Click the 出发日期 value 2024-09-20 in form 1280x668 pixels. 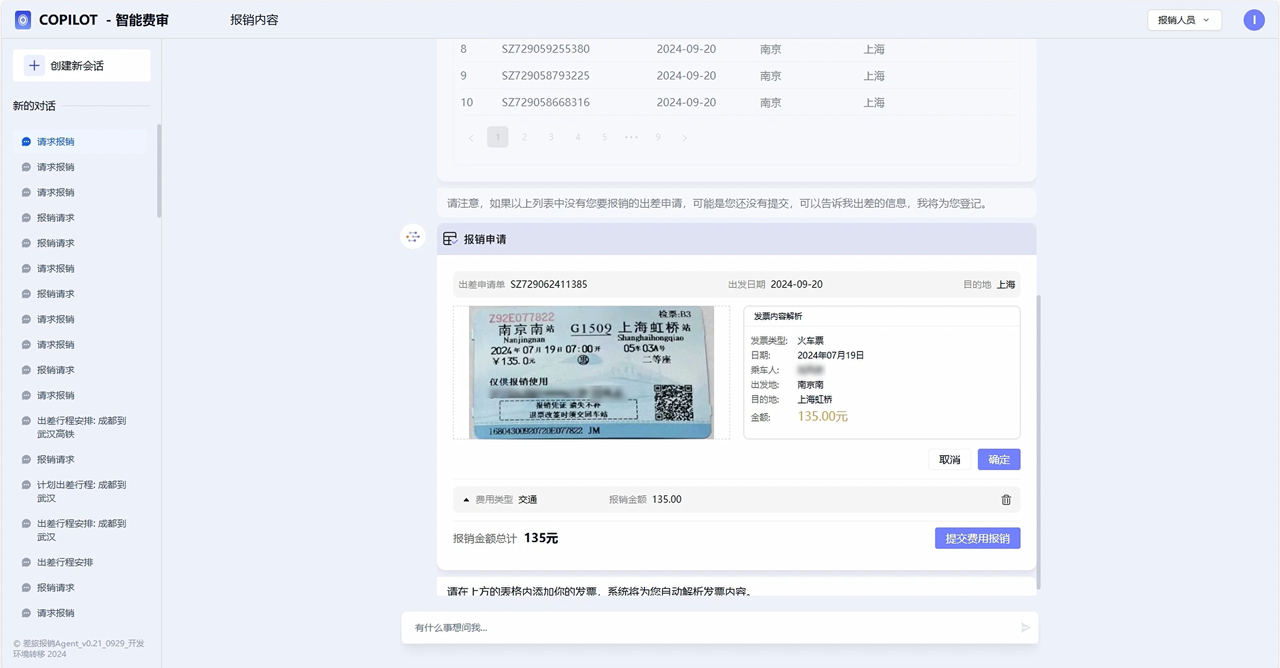pyautogui.click(x=796, y=284)
